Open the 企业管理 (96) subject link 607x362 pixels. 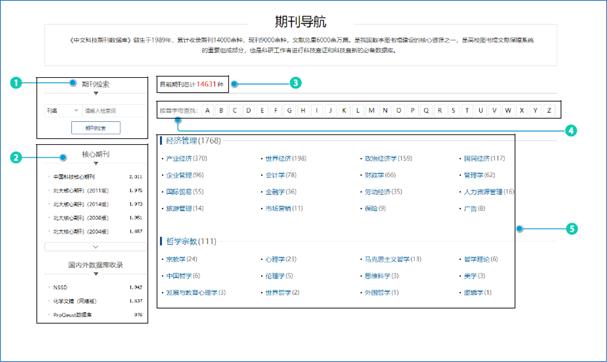point(185,175)
